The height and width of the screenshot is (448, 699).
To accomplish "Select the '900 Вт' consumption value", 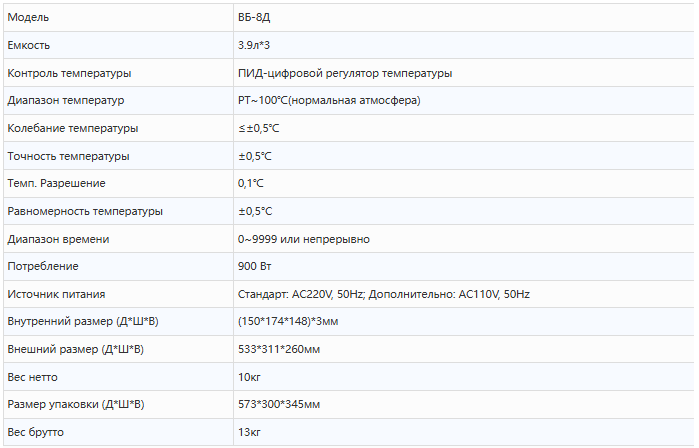I will click(x=255, y=266).
